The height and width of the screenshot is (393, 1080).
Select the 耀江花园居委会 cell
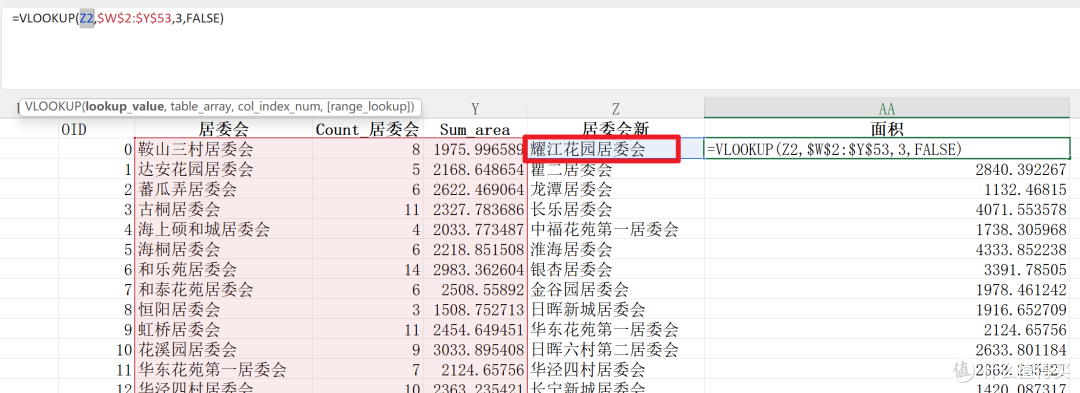(x=616, y=149)
